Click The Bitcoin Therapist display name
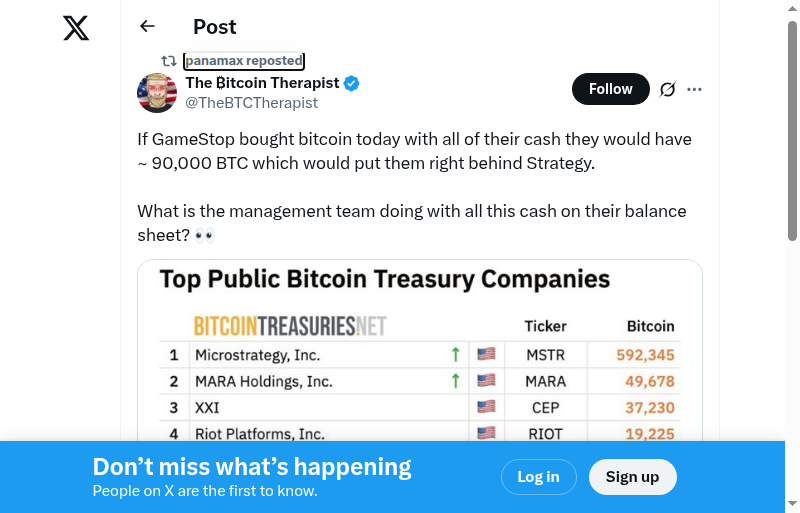 (x=262, y=83)
